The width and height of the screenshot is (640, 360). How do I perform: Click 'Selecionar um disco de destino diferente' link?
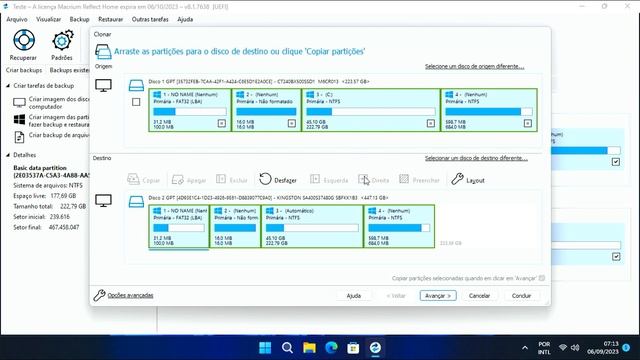[476, 158]
